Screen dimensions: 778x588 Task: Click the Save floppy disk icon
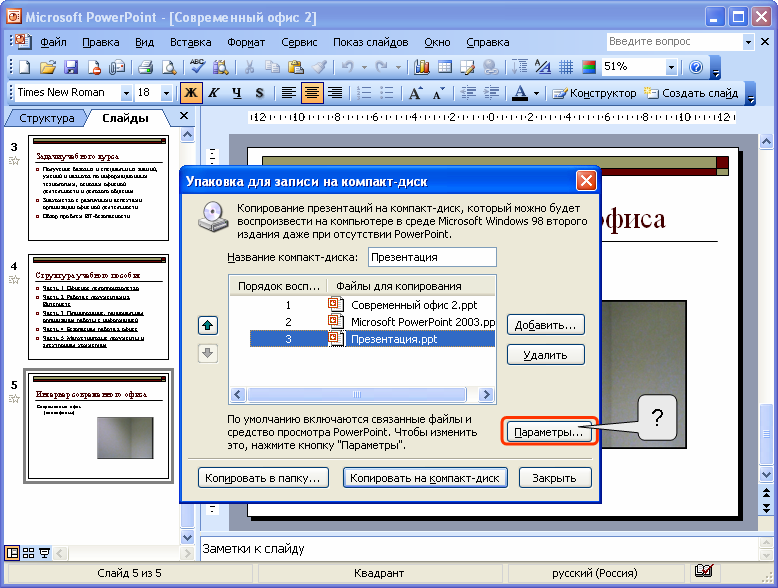(x=71, y=67)
